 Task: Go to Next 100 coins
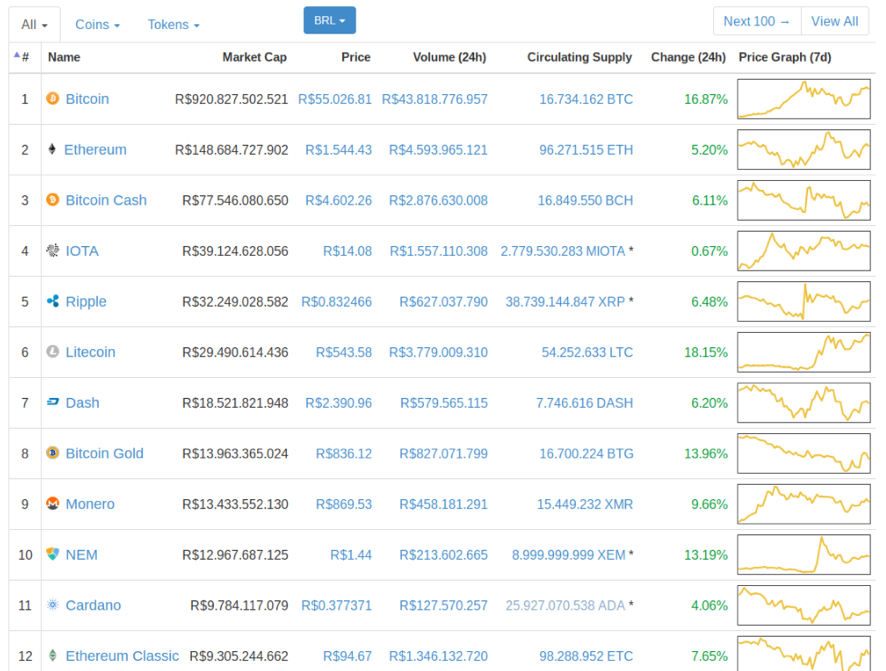[x=757, y=21]
